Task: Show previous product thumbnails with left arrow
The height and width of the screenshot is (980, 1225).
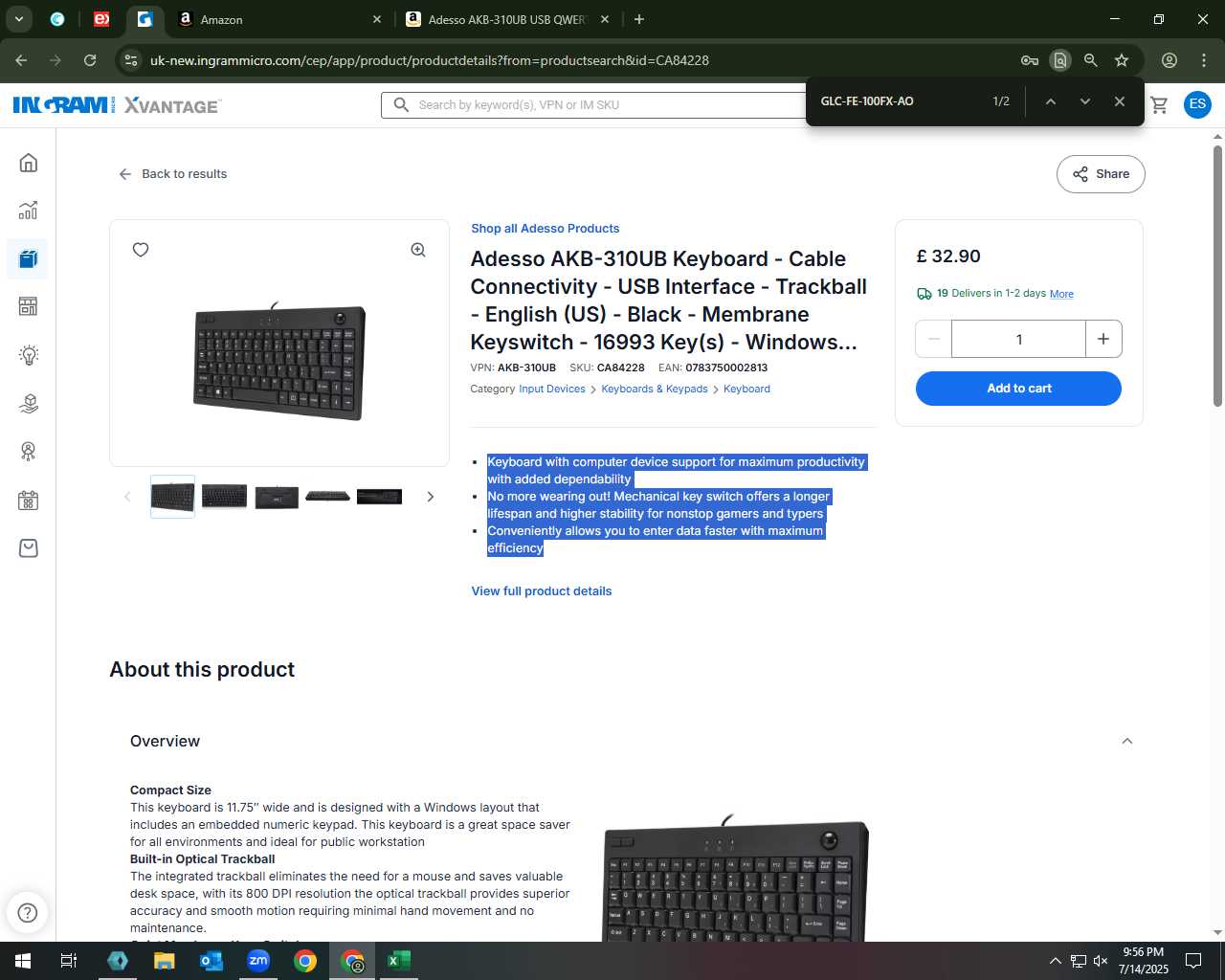Action: coord(127,497)
